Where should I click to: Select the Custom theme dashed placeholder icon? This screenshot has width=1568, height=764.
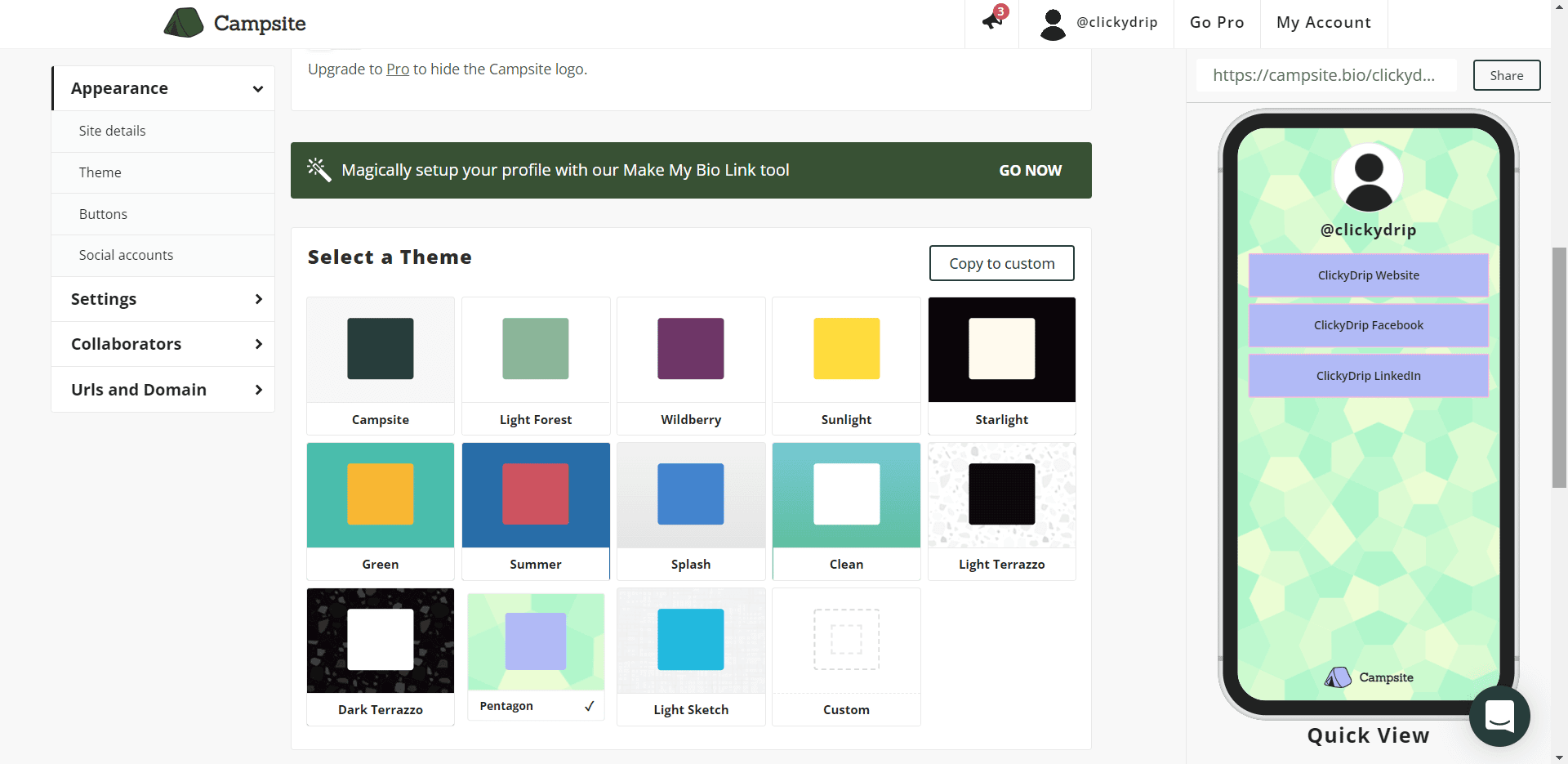coord(846,640)
